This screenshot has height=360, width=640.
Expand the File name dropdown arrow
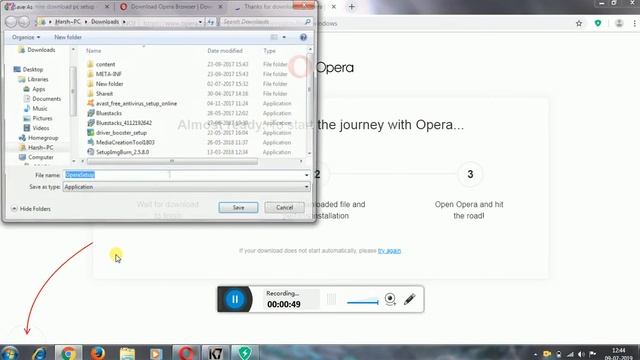[307, 175]
